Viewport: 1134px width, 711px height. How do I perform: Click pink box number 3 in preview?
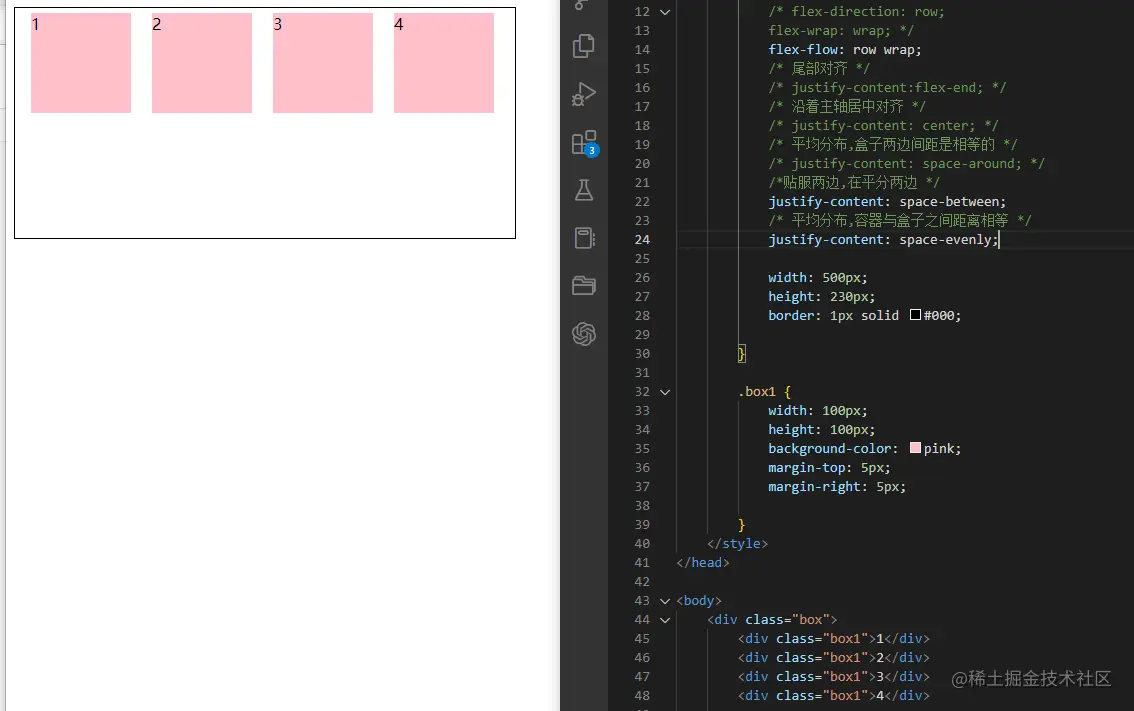(x=323, y=63)
